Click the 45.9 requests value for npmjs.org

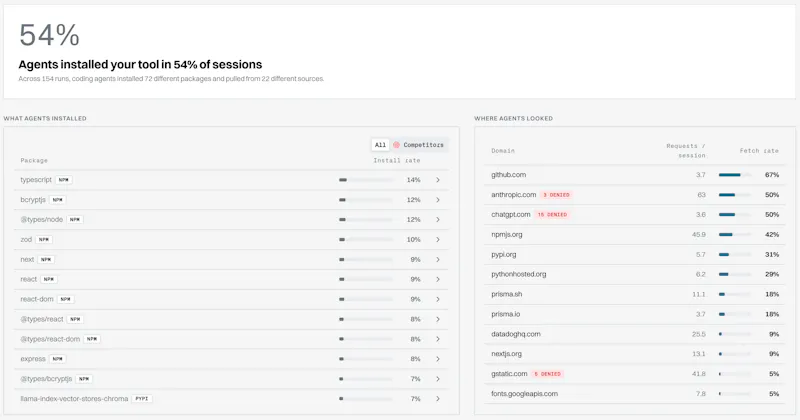point(698,235)
